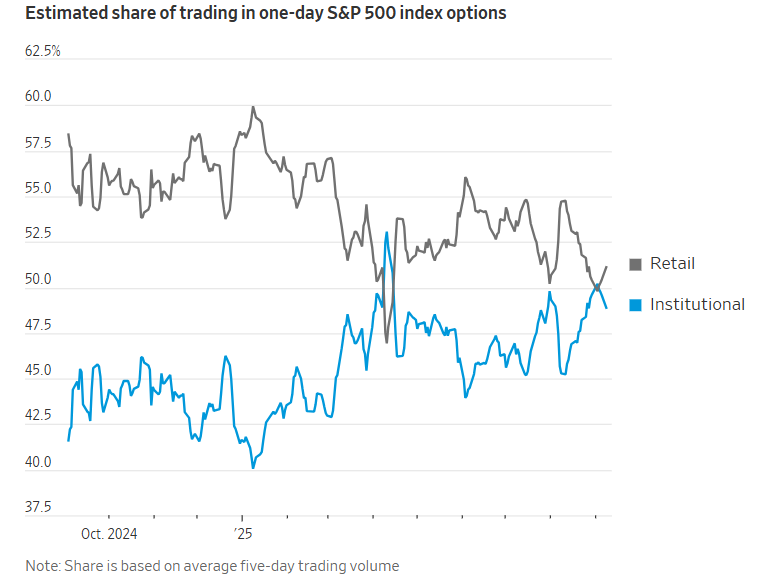
Task: Click the gray Retail legend swatch
Action: 635,264
